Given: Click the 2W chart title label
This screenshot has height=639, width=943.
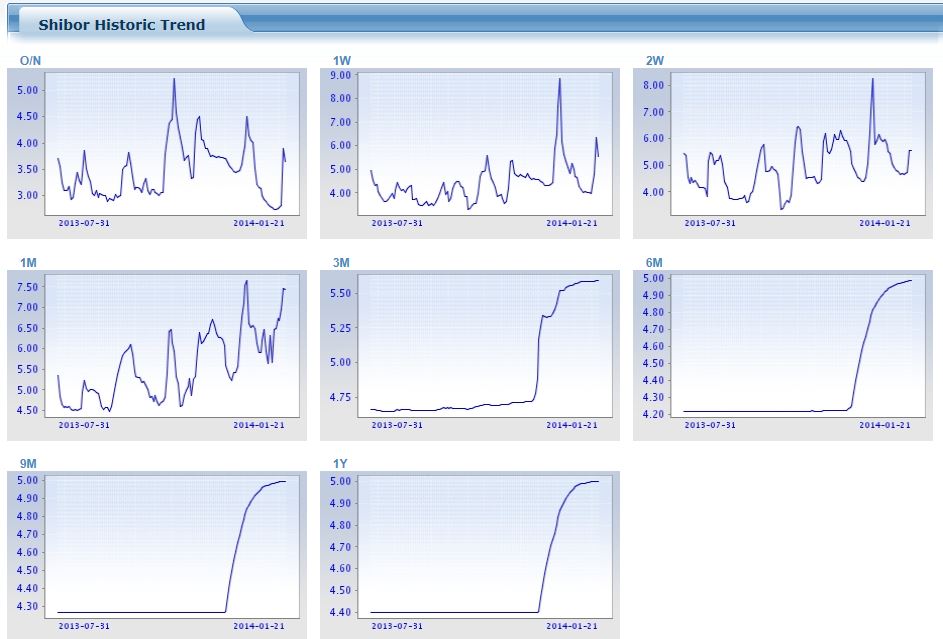Looking at the screenshot, I should pyautogui.click(x=654, y=61).
